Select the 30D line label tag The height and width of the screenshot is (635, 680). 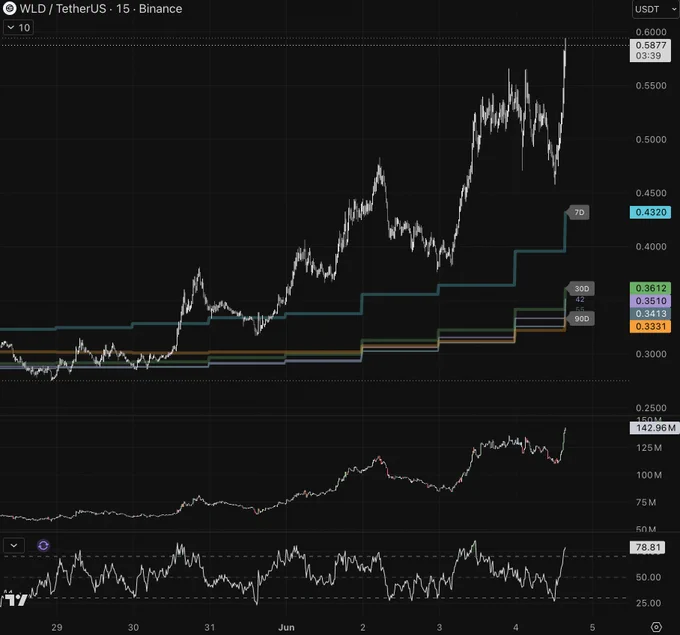click(x=581, y=288)
